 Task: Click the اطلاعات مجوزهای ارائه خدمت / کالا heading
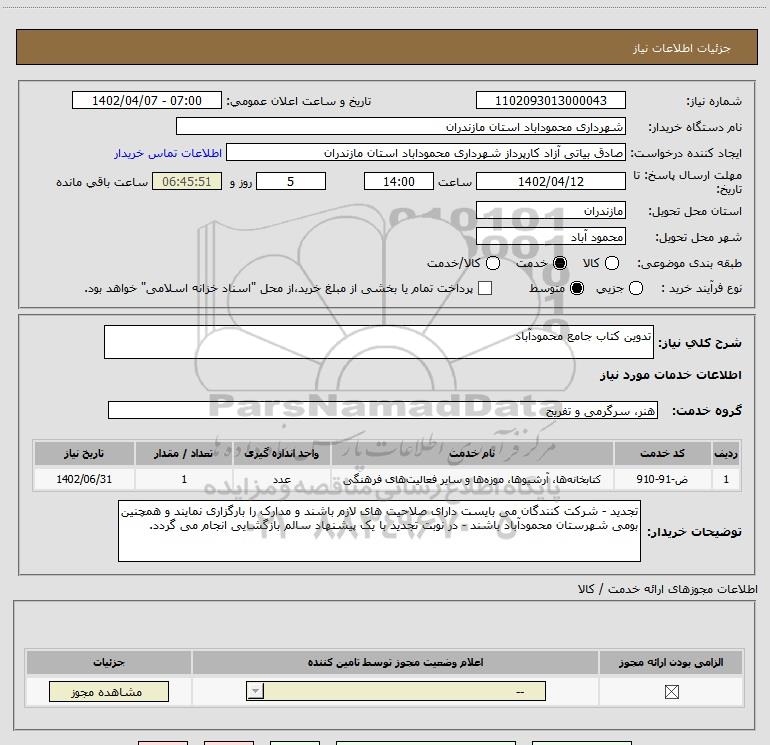(668, 589)
